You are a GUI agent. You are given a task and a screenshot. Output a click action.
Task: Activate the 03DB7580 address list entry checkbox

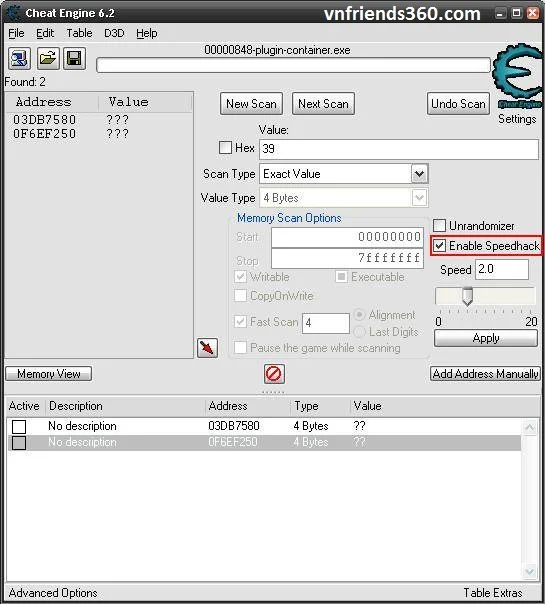(x=19, y=426)
